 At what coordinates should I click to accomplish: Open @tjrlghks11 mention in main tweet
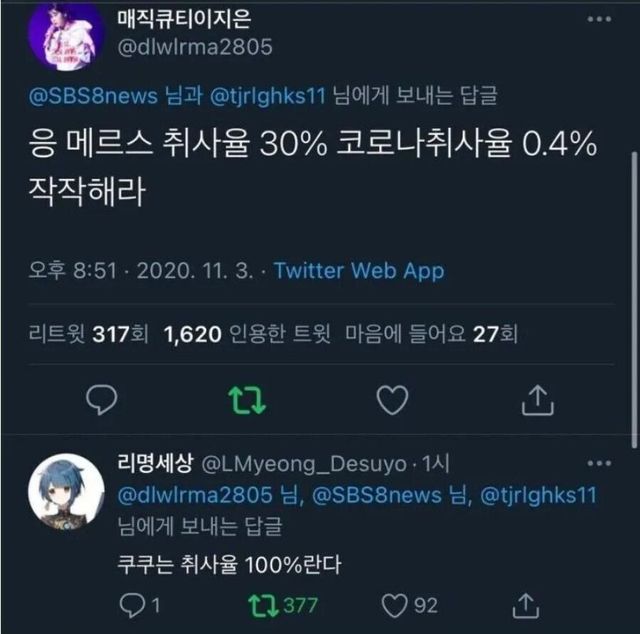(x=257, y=98)
